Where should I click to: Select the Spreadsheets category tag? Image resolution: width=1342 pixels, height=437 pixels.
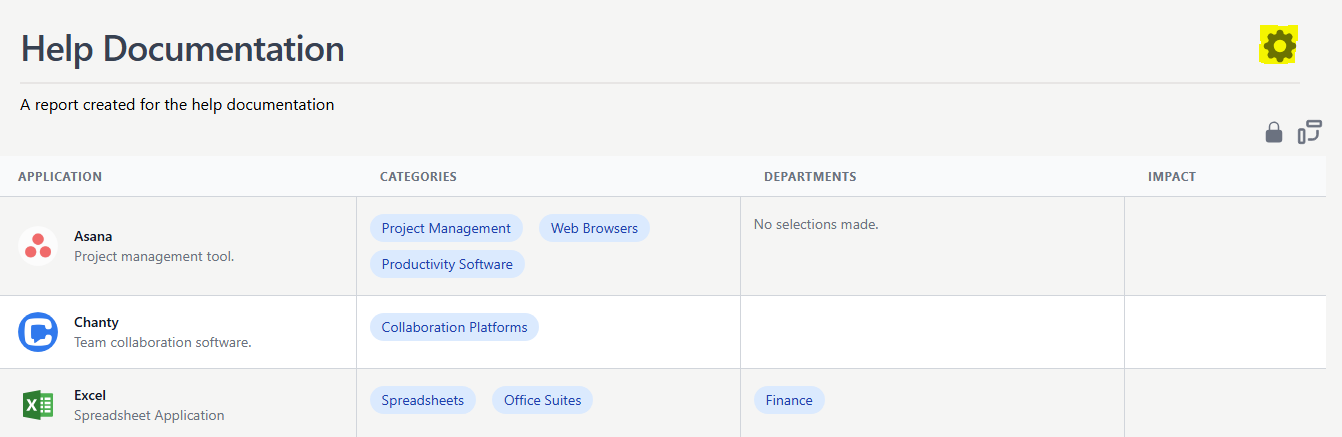pos(423,400)
